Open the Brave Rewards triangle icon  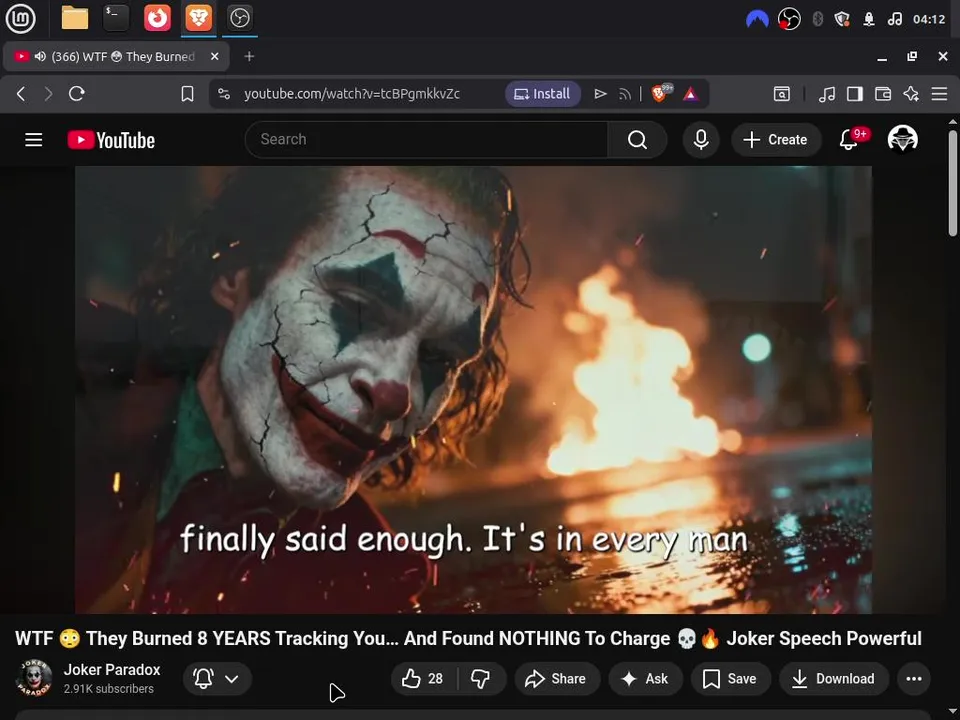[x=691, y=94]
